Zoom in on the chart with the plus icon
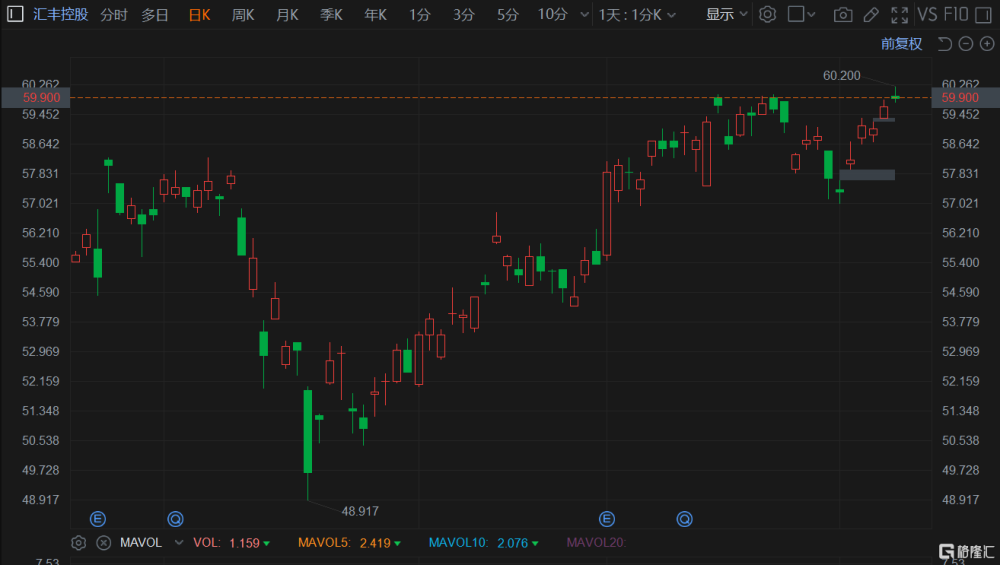Screen dimensions: 1000x565 click(x=987, y=43)
